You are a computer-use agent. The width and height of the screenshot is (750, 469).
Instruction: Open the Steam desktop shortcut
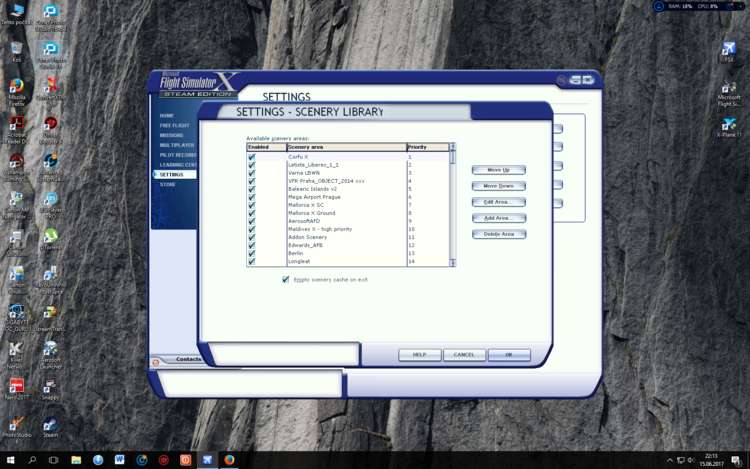click(50, 425)
